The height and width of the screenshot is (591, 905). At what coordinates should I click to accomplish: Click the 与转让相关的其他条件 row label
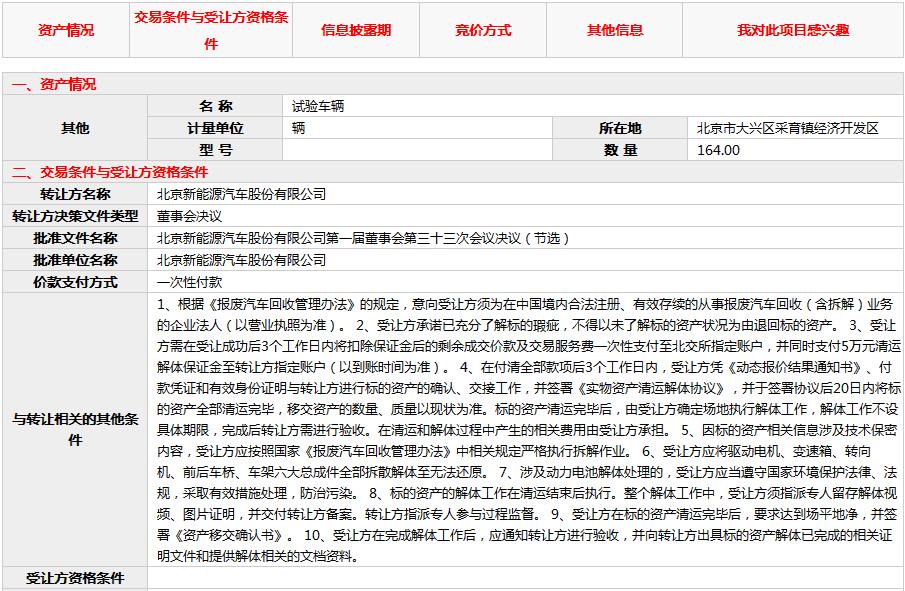click(x=75, y=429)
